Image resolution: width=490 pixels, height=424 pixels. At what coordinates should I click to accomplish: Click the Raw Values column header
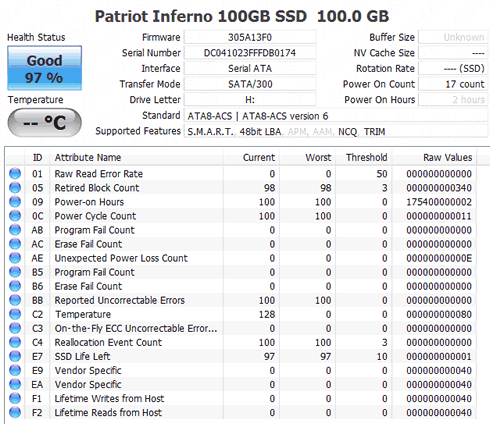click(x=434, y=157)
